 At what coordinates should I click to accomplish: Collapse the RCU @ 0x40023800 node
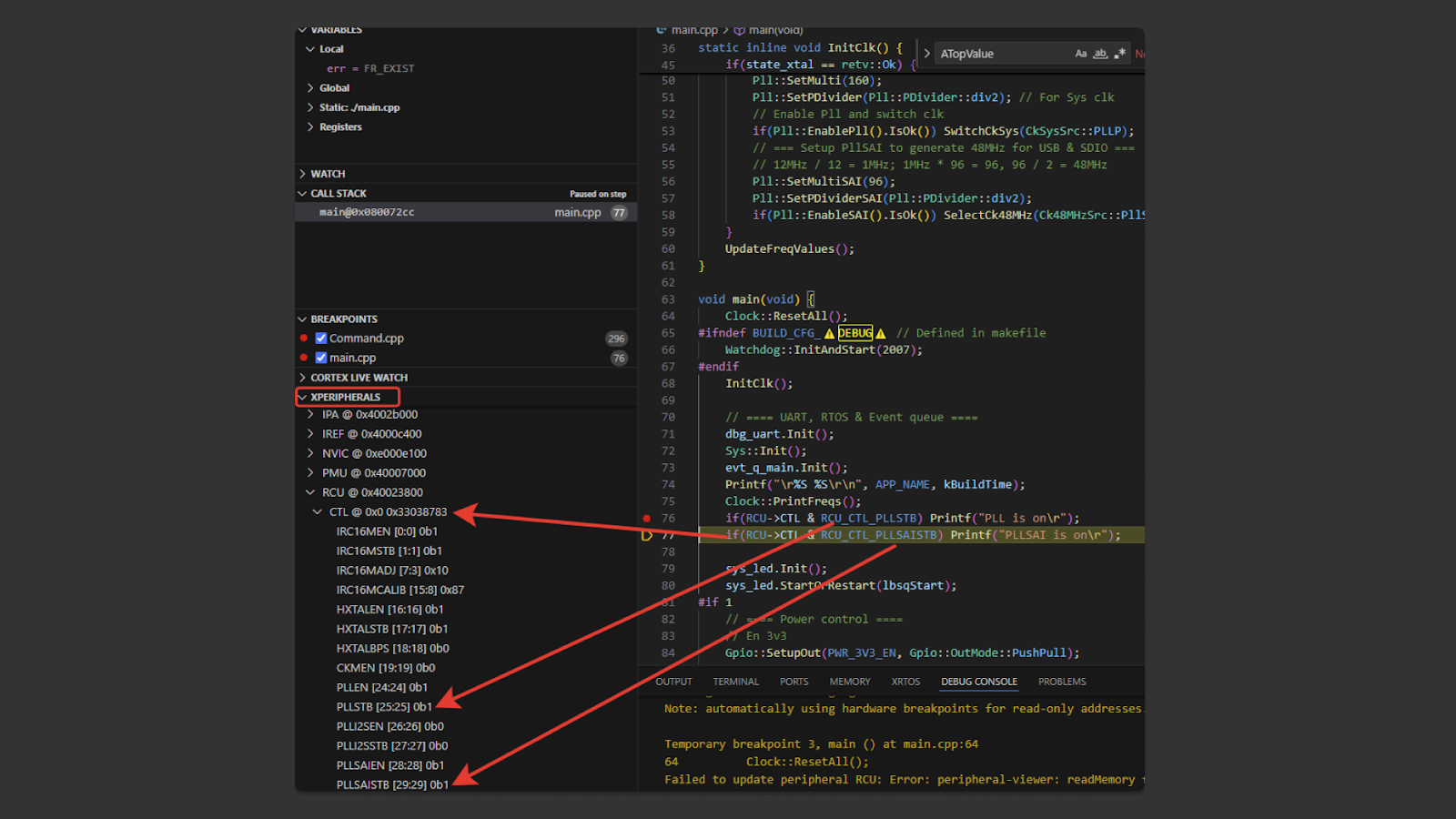[311, 491]
